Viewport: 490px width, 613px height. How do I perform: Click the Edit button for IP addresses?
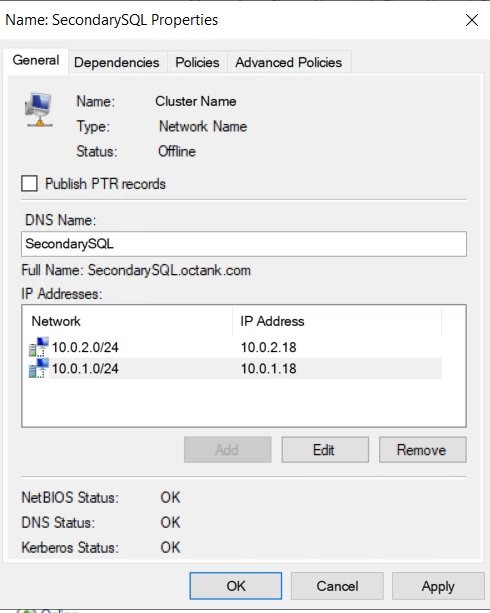pyautogui.click(x=325, y=450)
